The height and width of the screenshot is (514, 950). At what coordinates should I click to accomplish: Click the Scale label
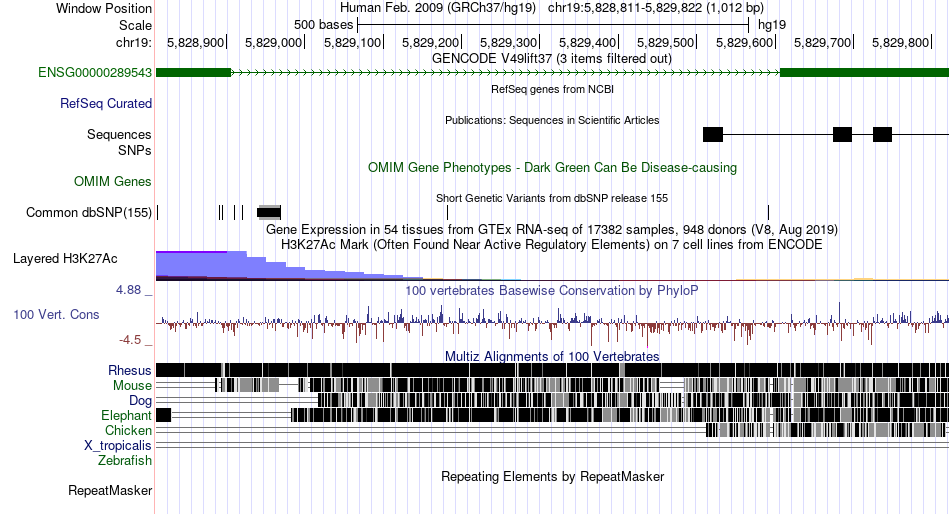(135, 25)
